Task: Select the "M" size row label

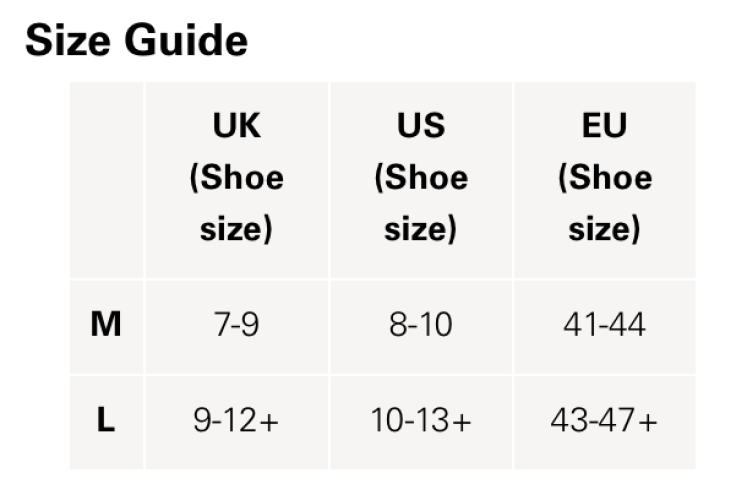Action: click(106, 325)
